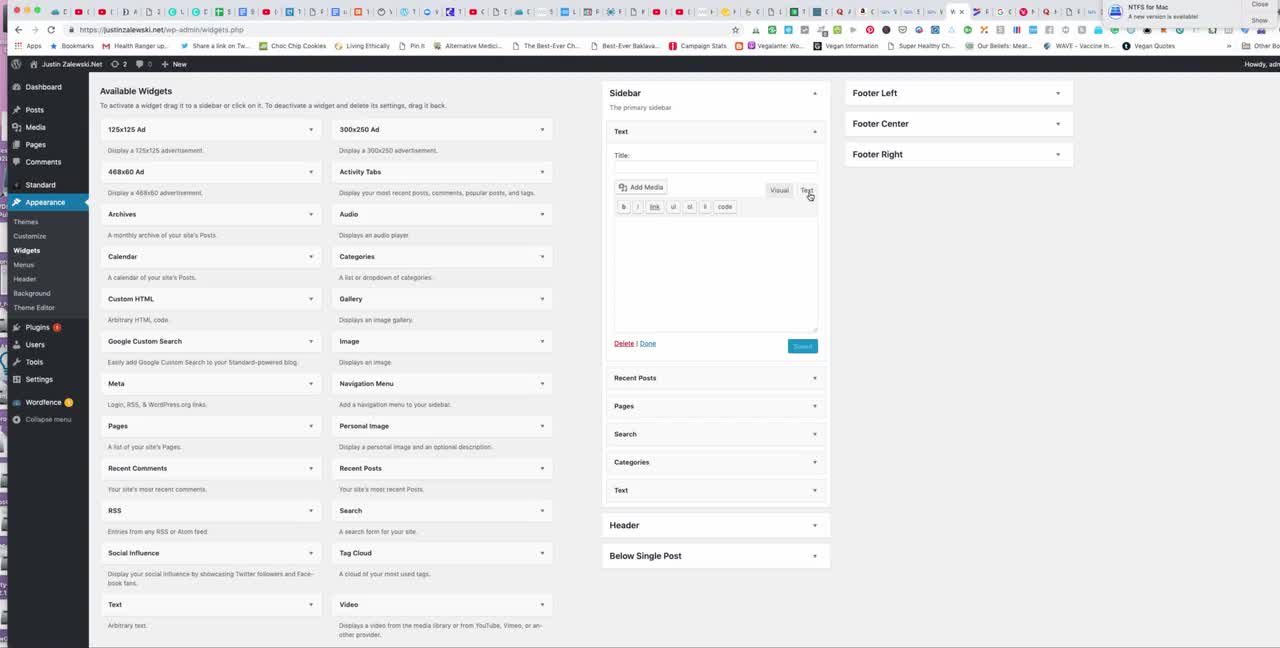Open Themes under Appearance
Image resolution: width=1280 pixels, height=648 pixels.
26,222
